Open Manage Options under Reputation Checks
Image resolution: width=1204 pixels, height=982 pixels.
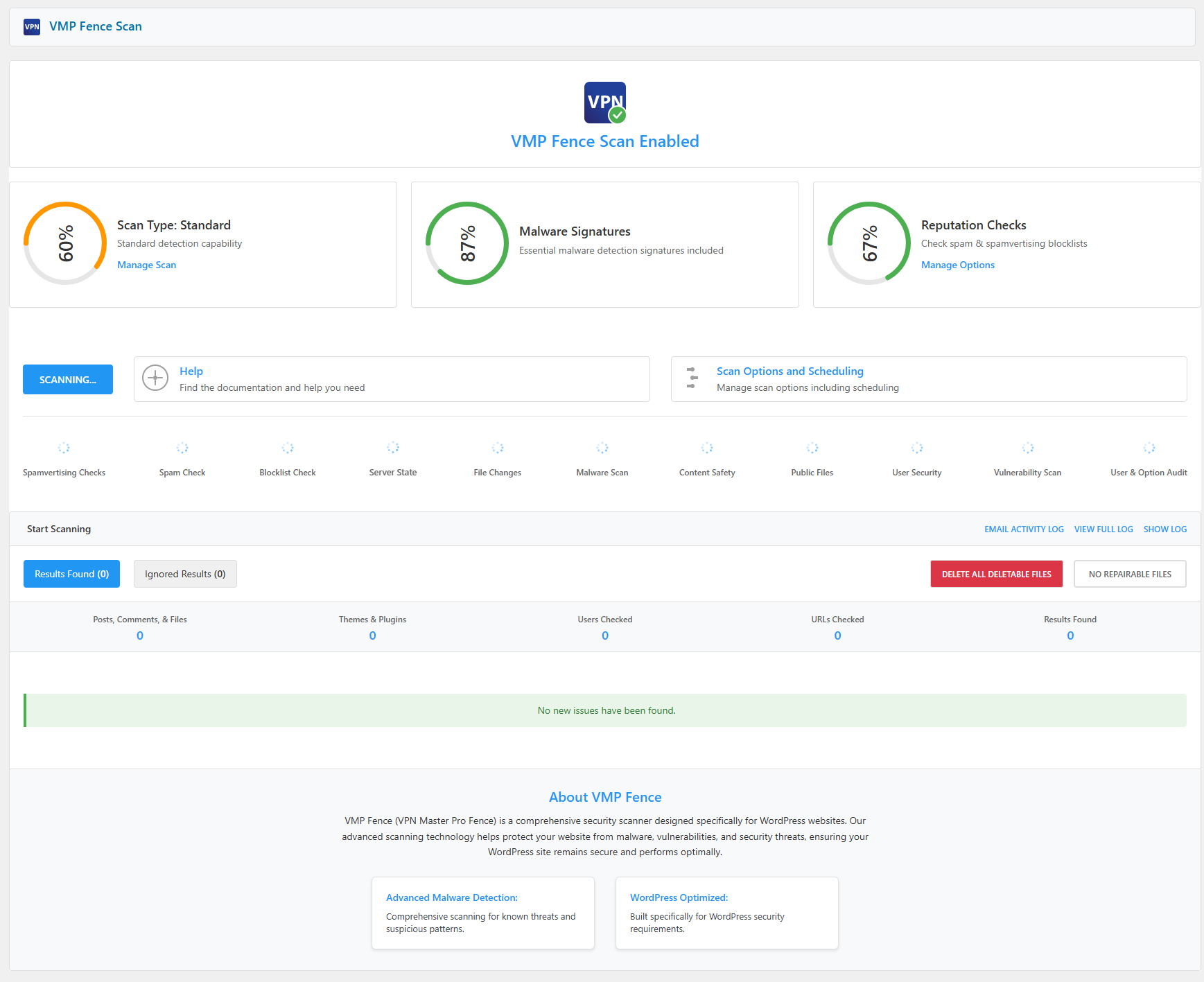pyautogui.click(x=957, y=265)
